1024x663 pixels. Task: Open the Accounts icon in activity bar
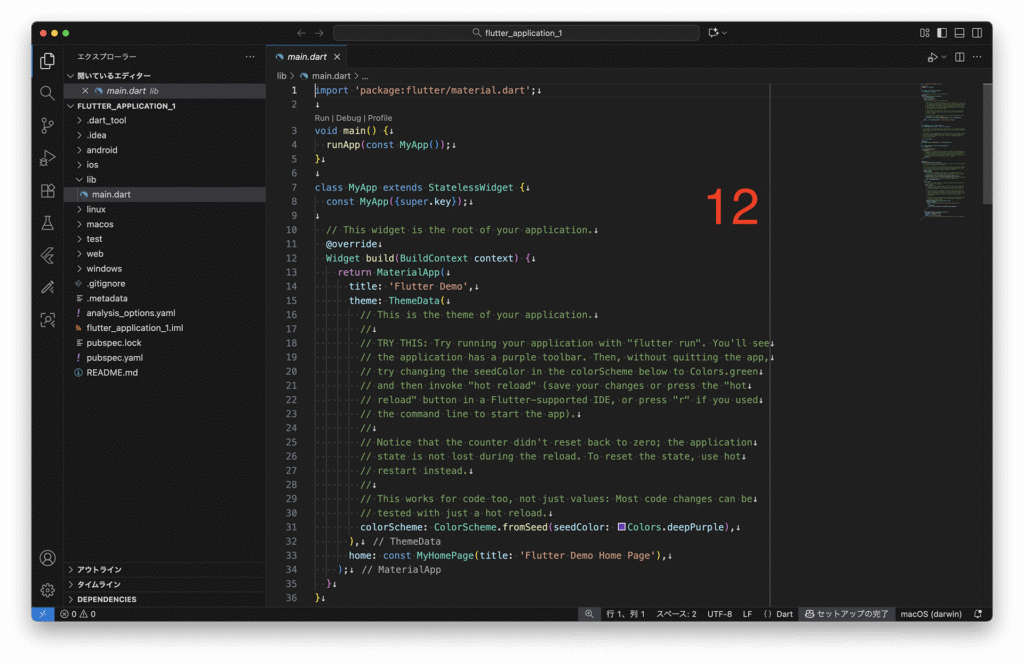click(47, 558)
